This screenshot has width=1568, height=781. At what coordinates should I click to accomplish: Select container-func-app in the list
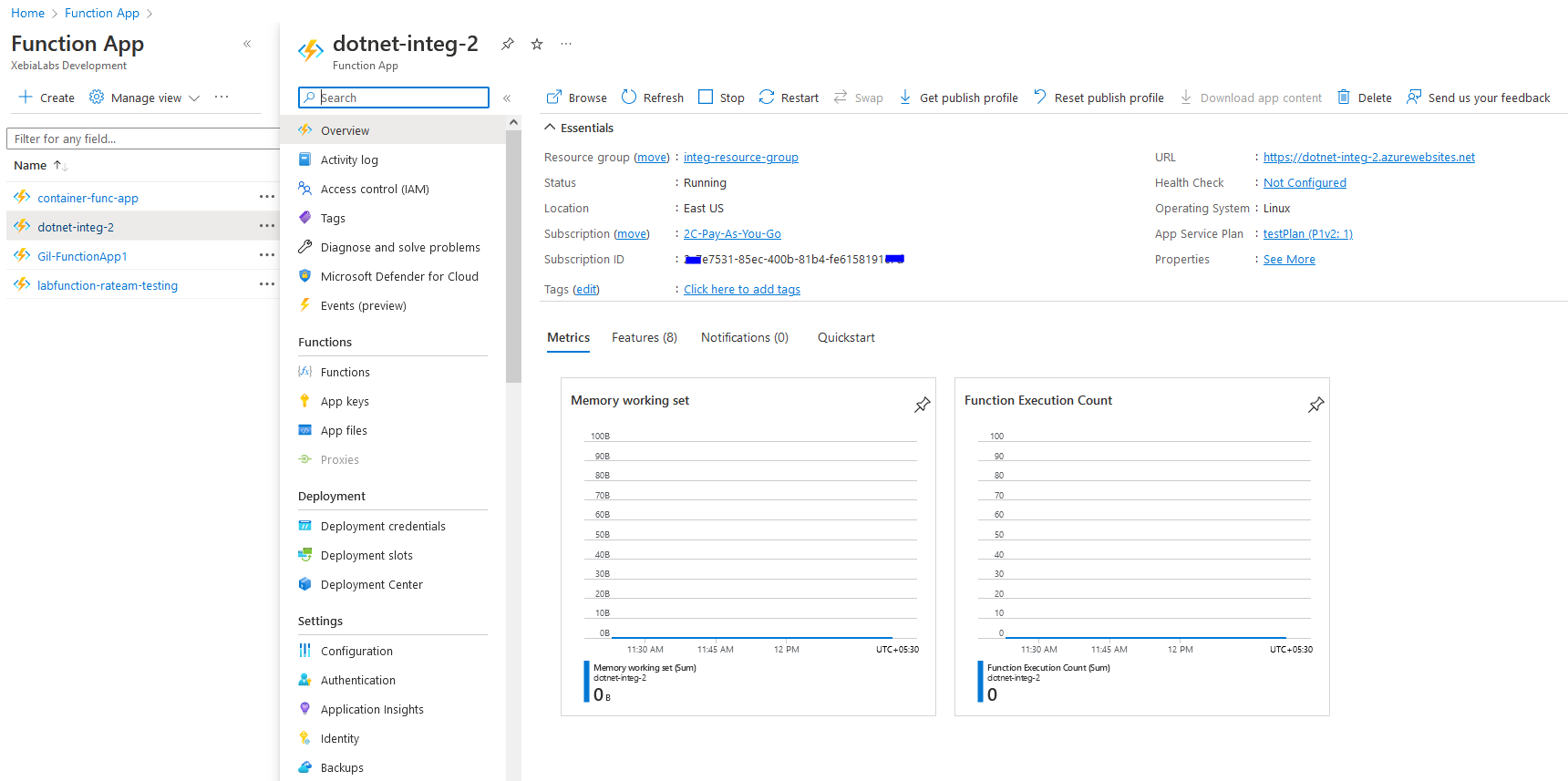click(x=88, y=198)
